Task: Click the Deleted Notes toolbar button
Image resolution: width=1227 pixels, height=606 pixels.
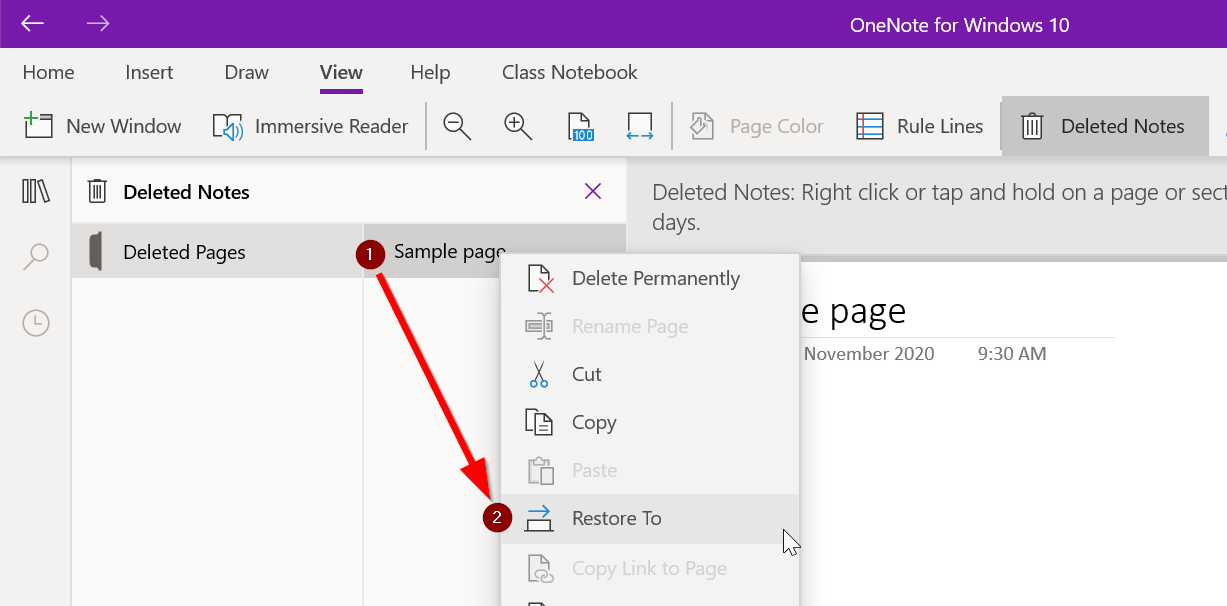Action: tap(1104, 126)
